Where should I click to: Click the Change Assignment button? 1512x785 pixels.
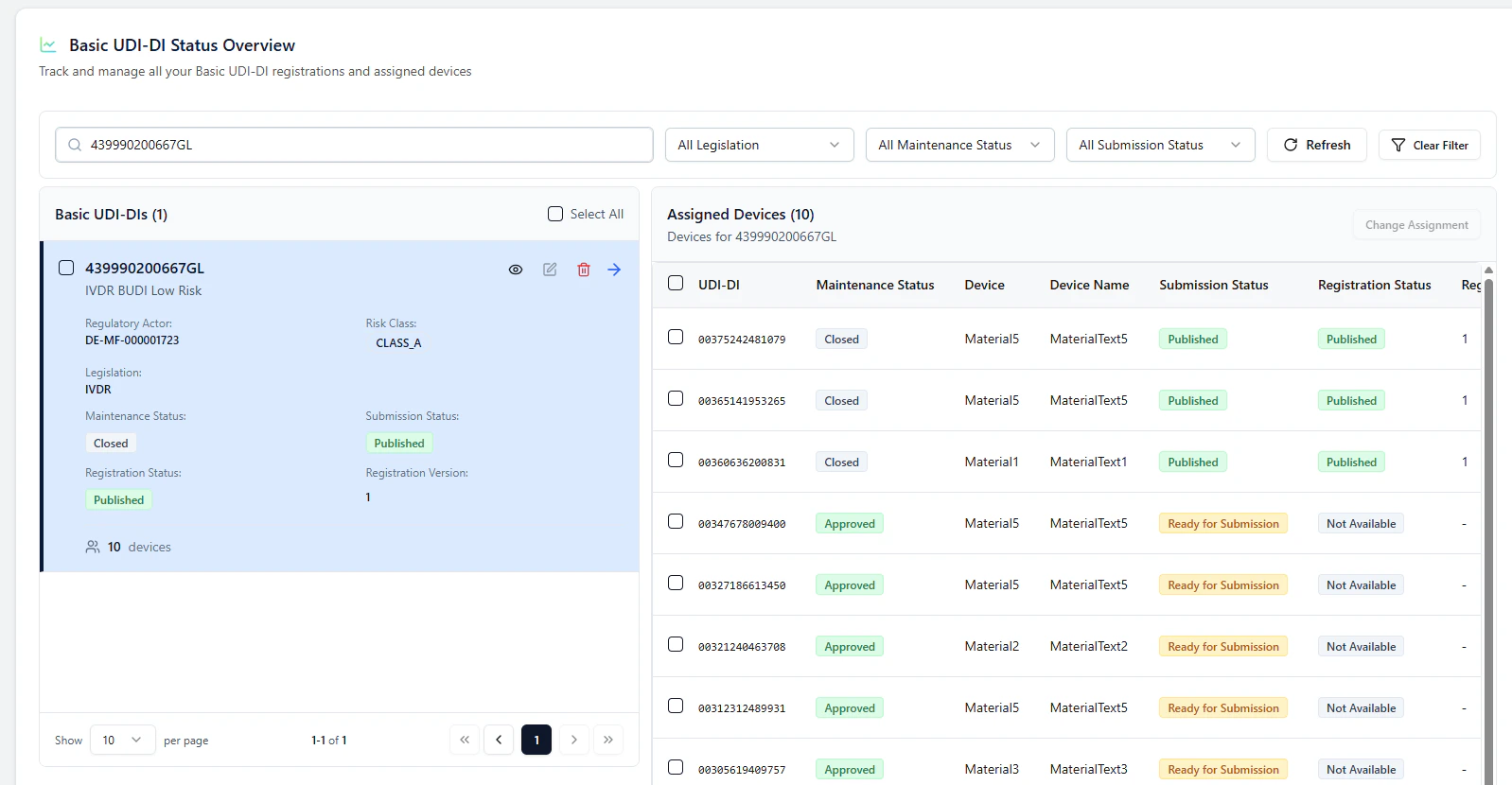(1416, 225)
